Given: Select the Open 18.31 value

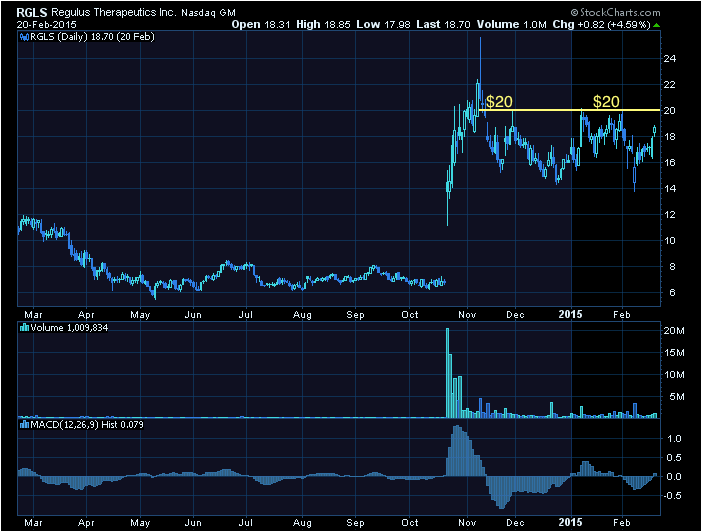Looking at the screenshot, I should click(261, 25).
